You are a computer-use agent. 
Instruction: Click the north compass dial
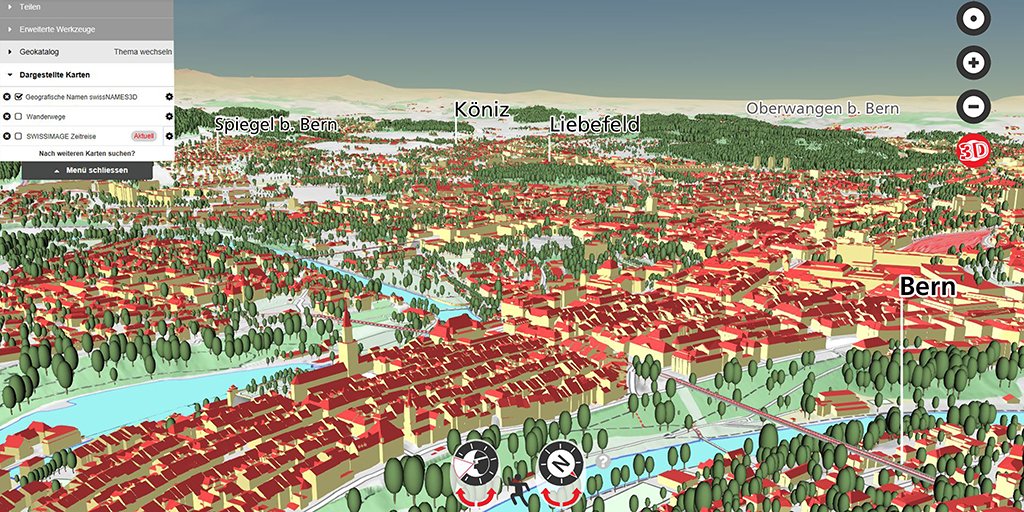click(561, 464)
